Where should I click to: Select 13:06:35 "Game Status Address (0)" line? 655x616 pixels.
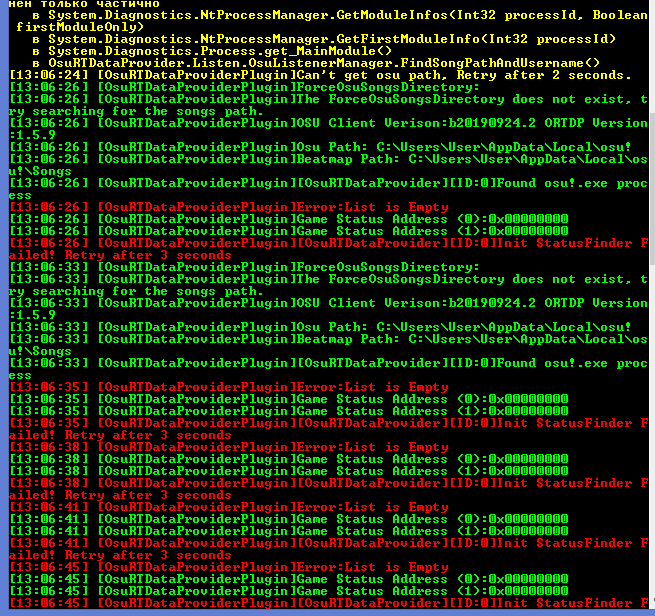click(x=289, y=399)
